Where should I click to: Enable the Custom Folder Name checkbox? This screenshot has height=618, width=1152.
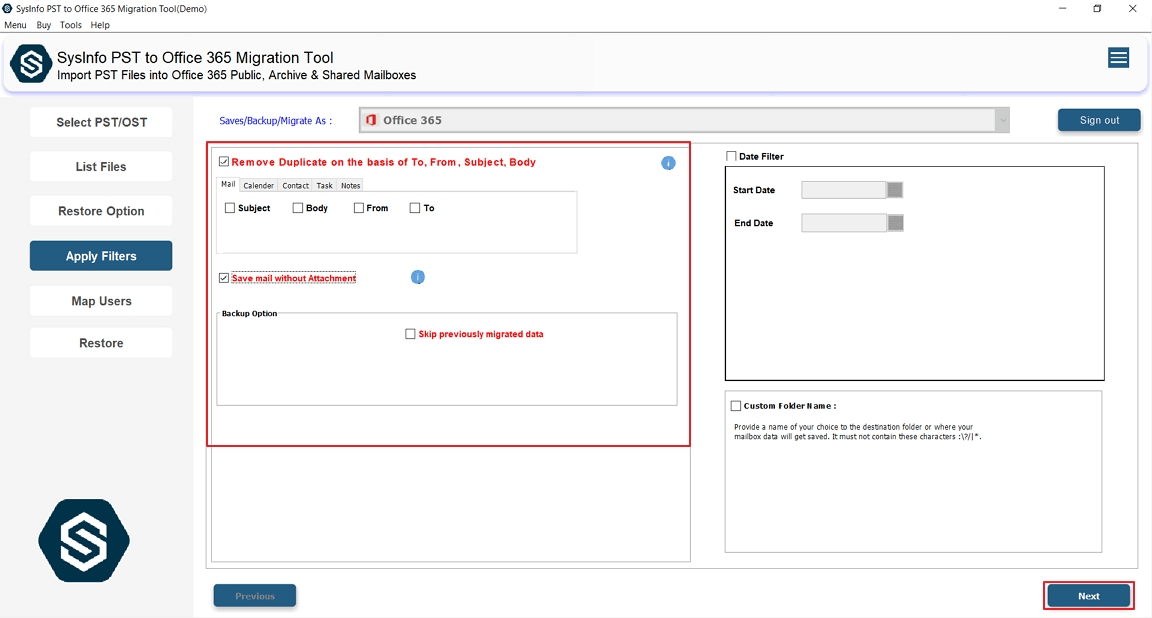coord(735,406)
